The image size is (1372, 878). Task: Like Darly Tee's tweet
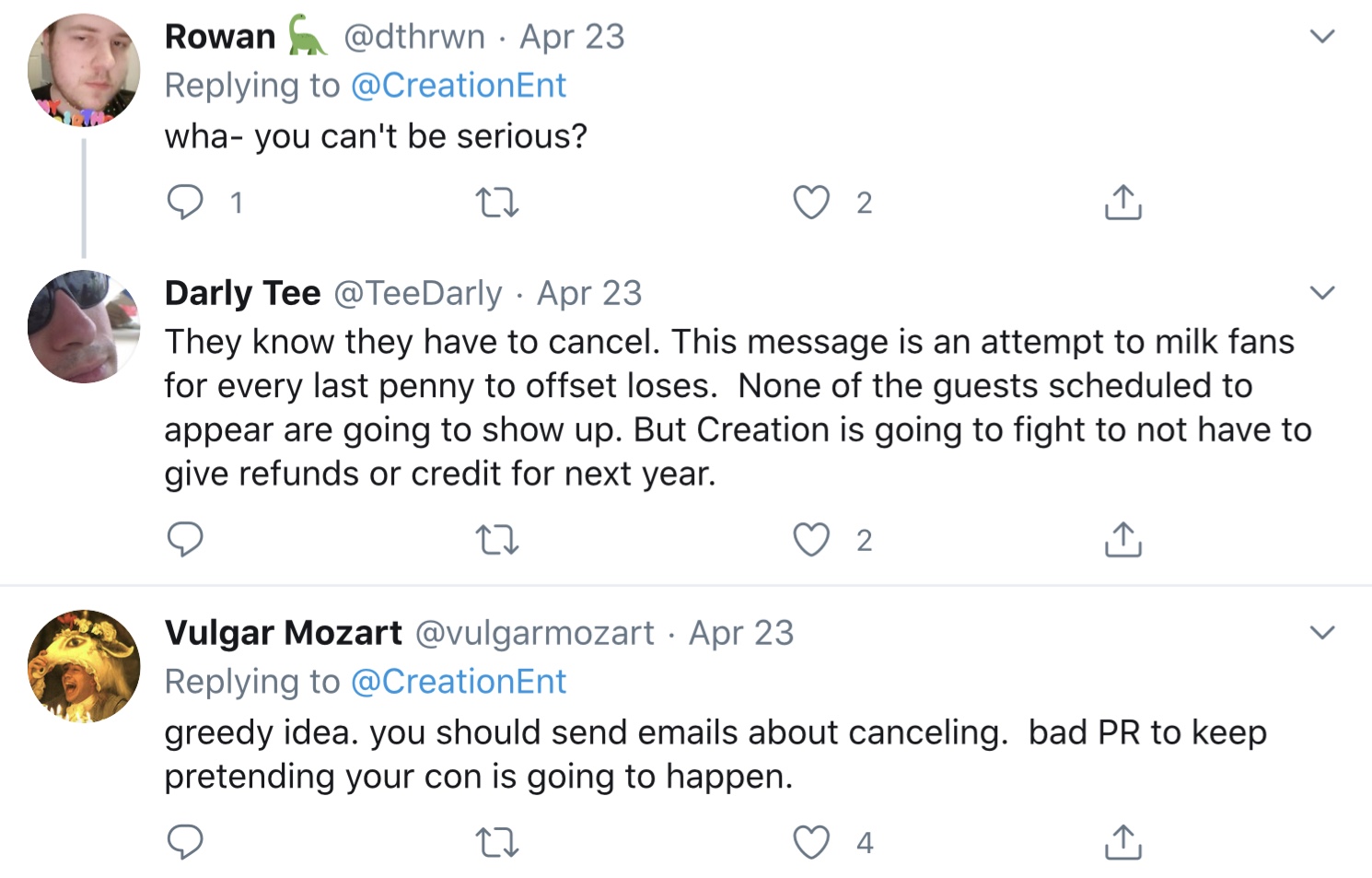click(x=811, y=539)
